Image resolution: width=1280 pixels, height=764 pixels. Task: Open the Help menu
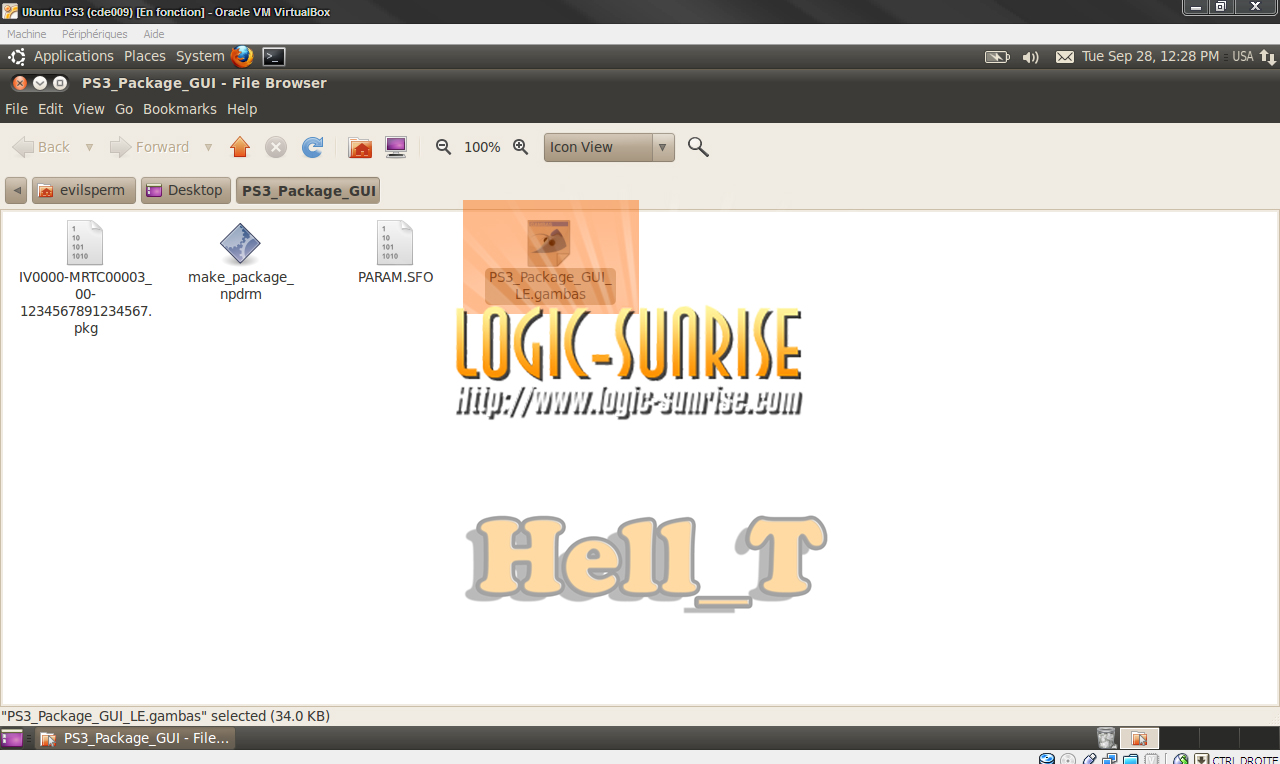click(242, 109)
